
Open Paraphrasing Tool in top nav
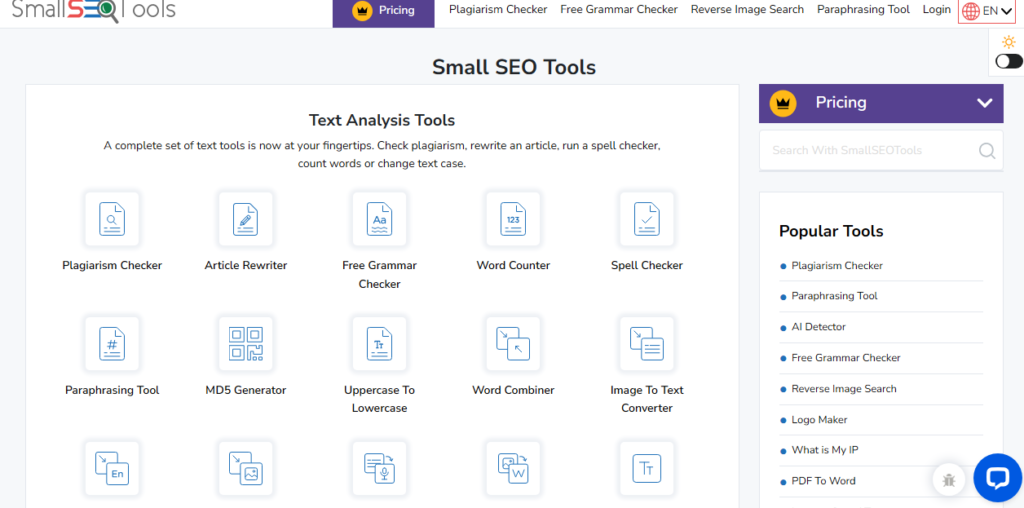tap(863, 10)
